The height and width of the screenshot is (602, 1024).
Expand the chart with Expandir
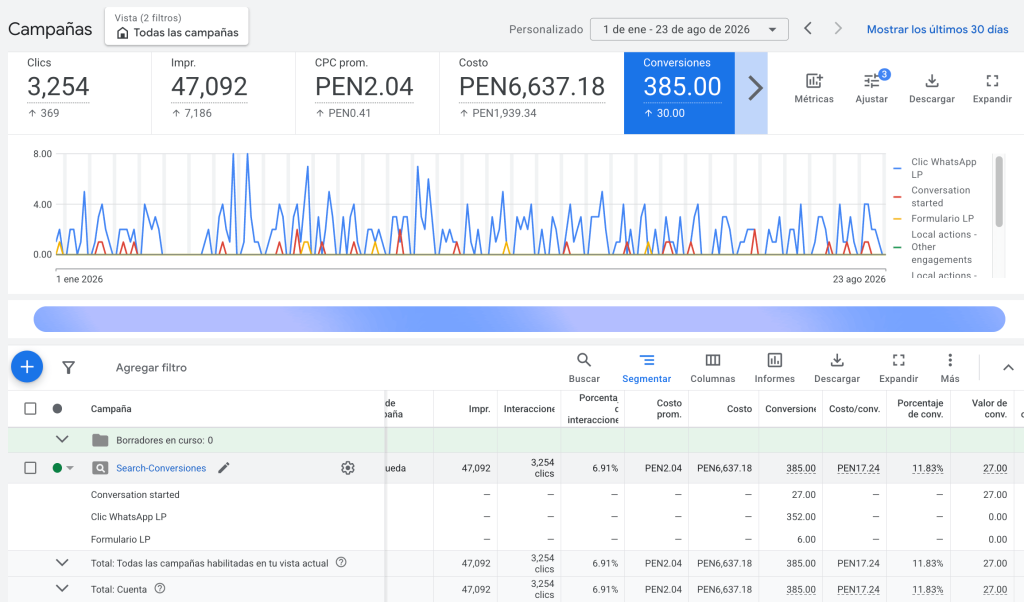click(992, 88)
